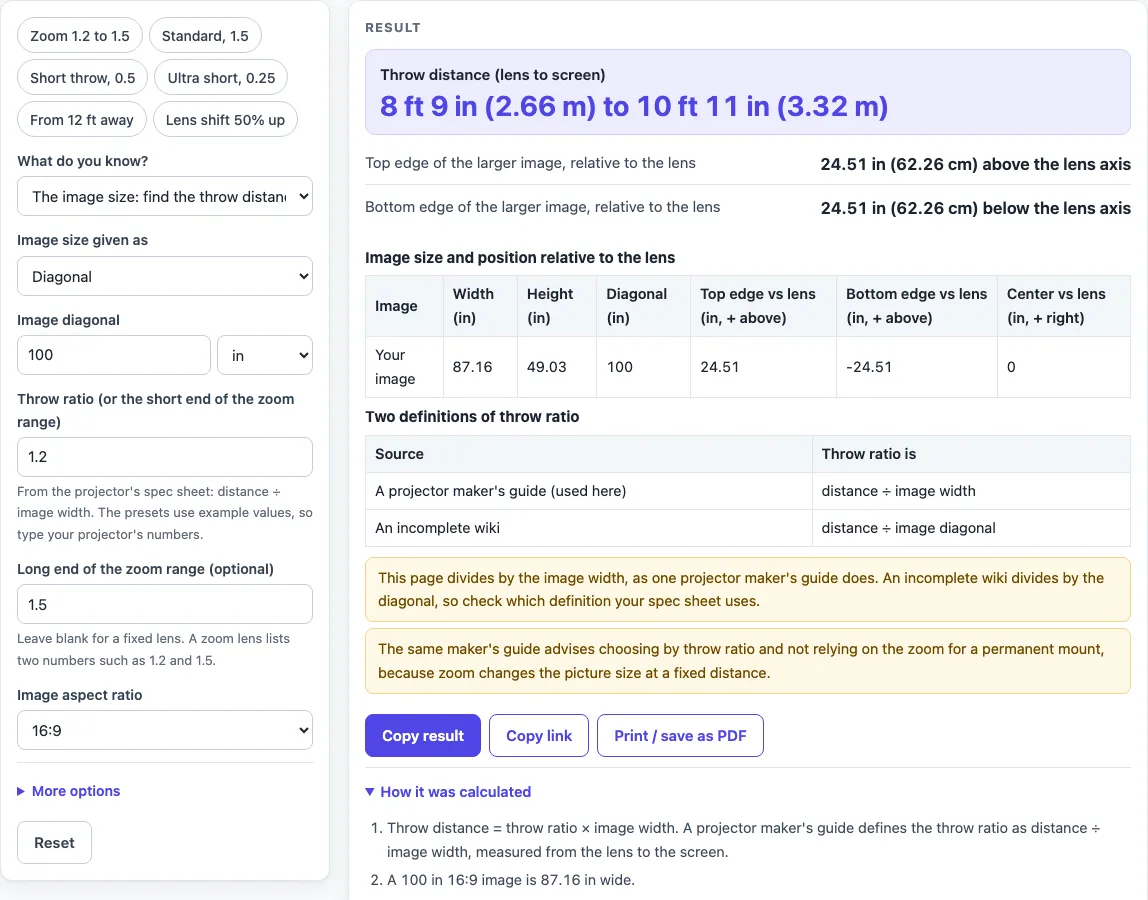1148x900 pixels.
Task: Apply the Standard, 1.5 preset
Action: pos(205,36)
